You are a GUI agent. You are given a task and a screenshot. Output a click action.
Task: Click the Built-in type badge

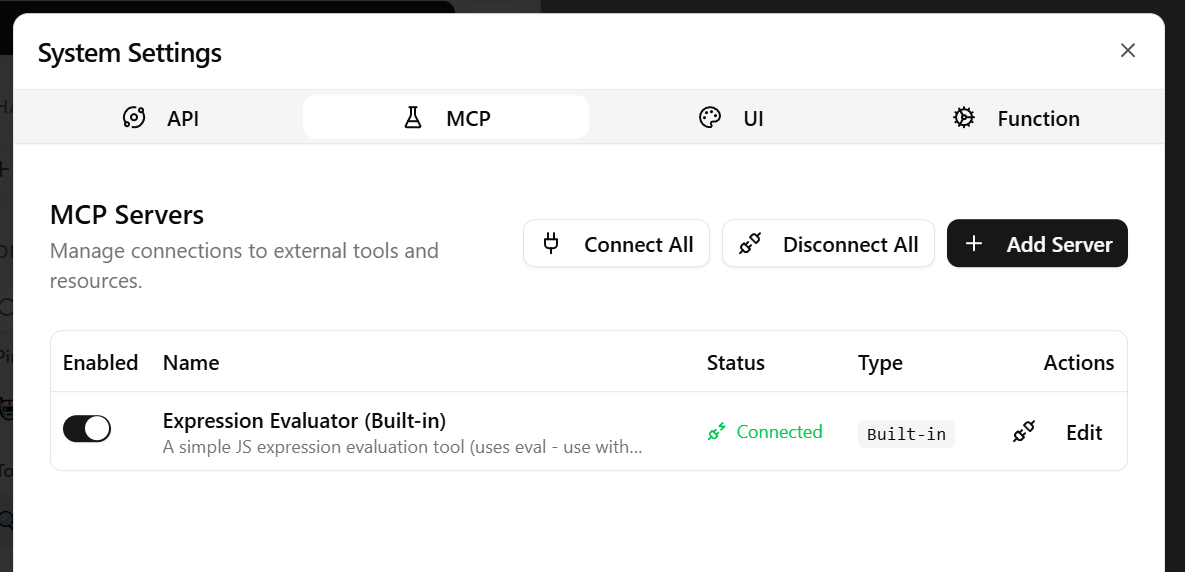(906, 434)
